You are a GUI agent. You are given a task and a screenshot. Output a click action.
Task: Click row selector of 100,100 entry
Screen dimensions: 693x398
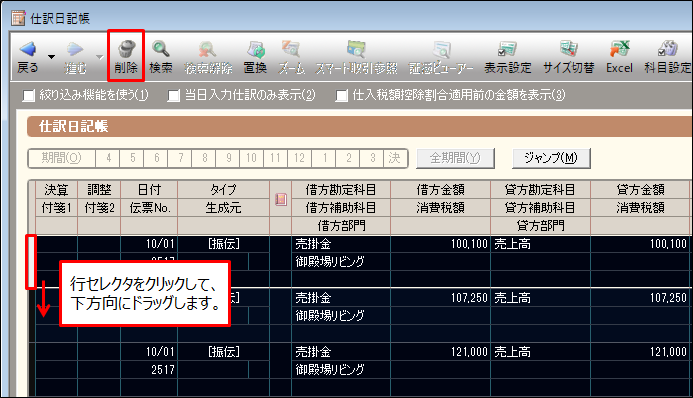tap(31, 262)
